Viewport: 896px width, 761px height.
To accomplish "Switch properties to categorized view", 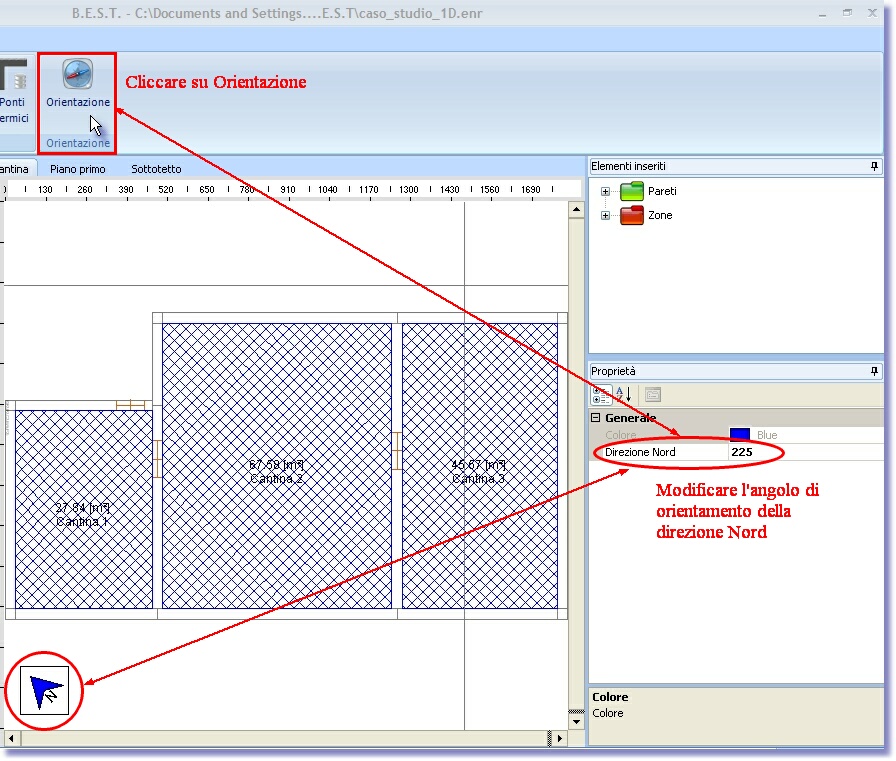I will click(600, 394).
